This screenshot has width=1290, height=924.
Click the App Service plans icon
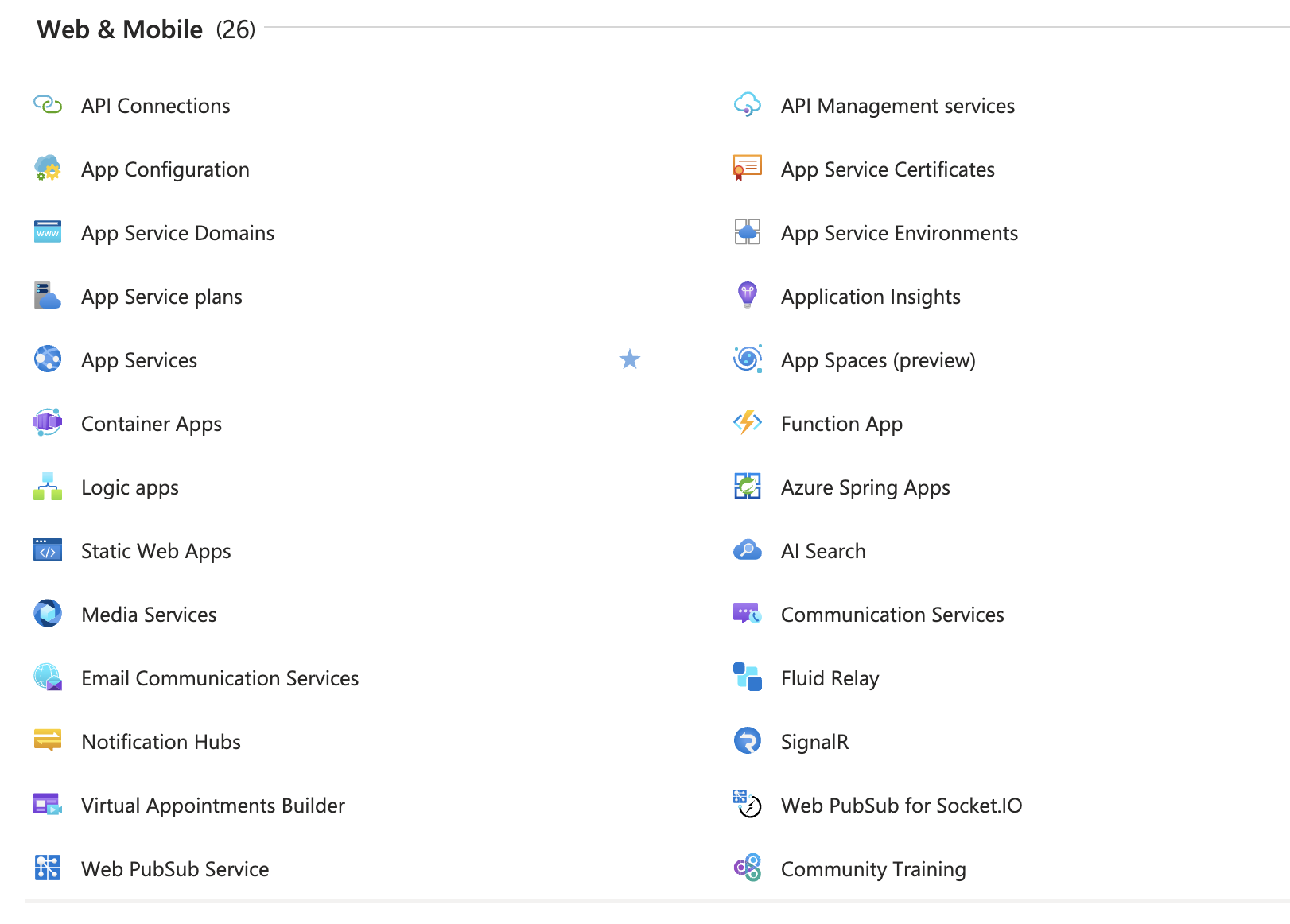pos(48,296)
